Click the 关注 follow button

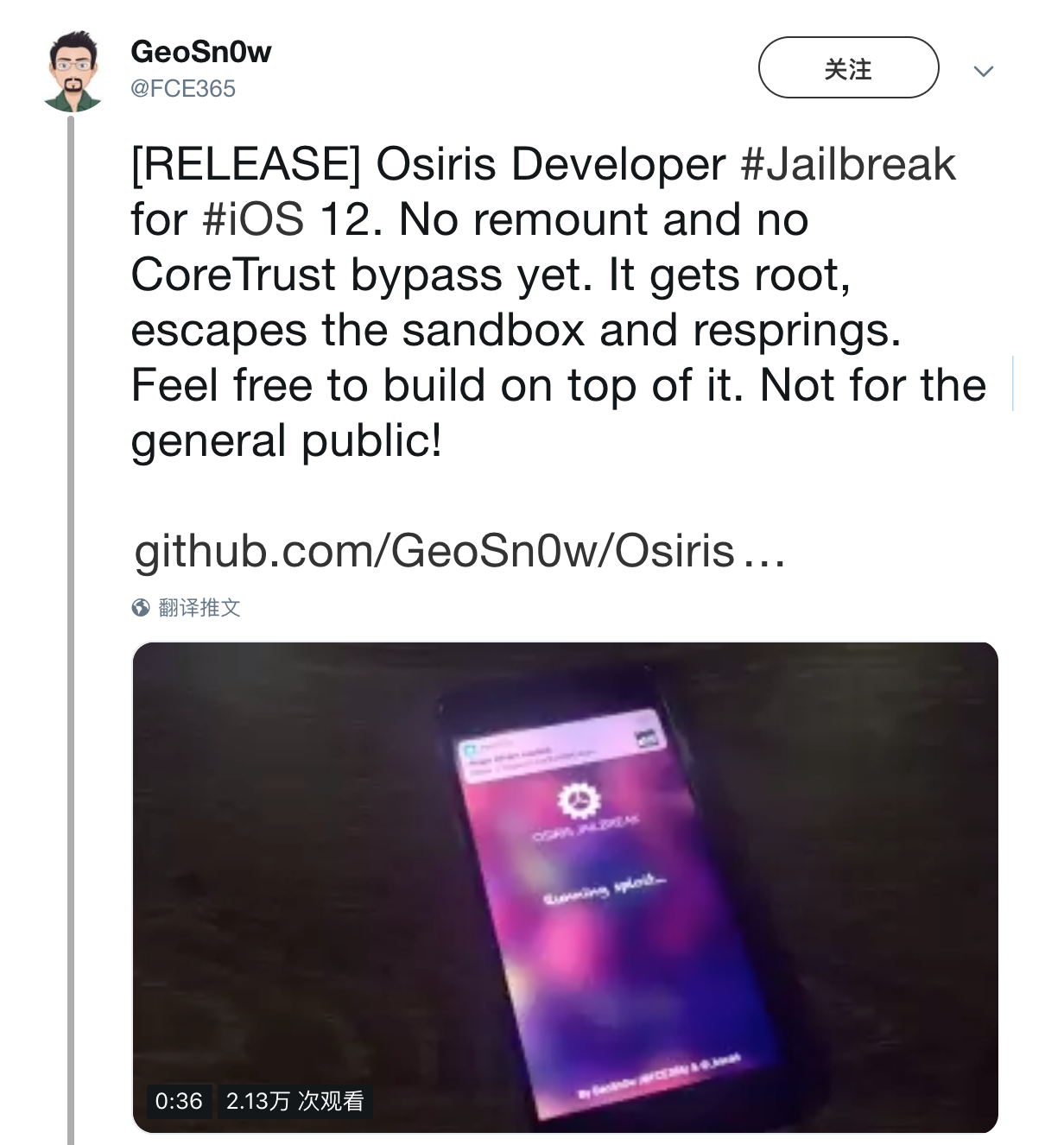848,67
